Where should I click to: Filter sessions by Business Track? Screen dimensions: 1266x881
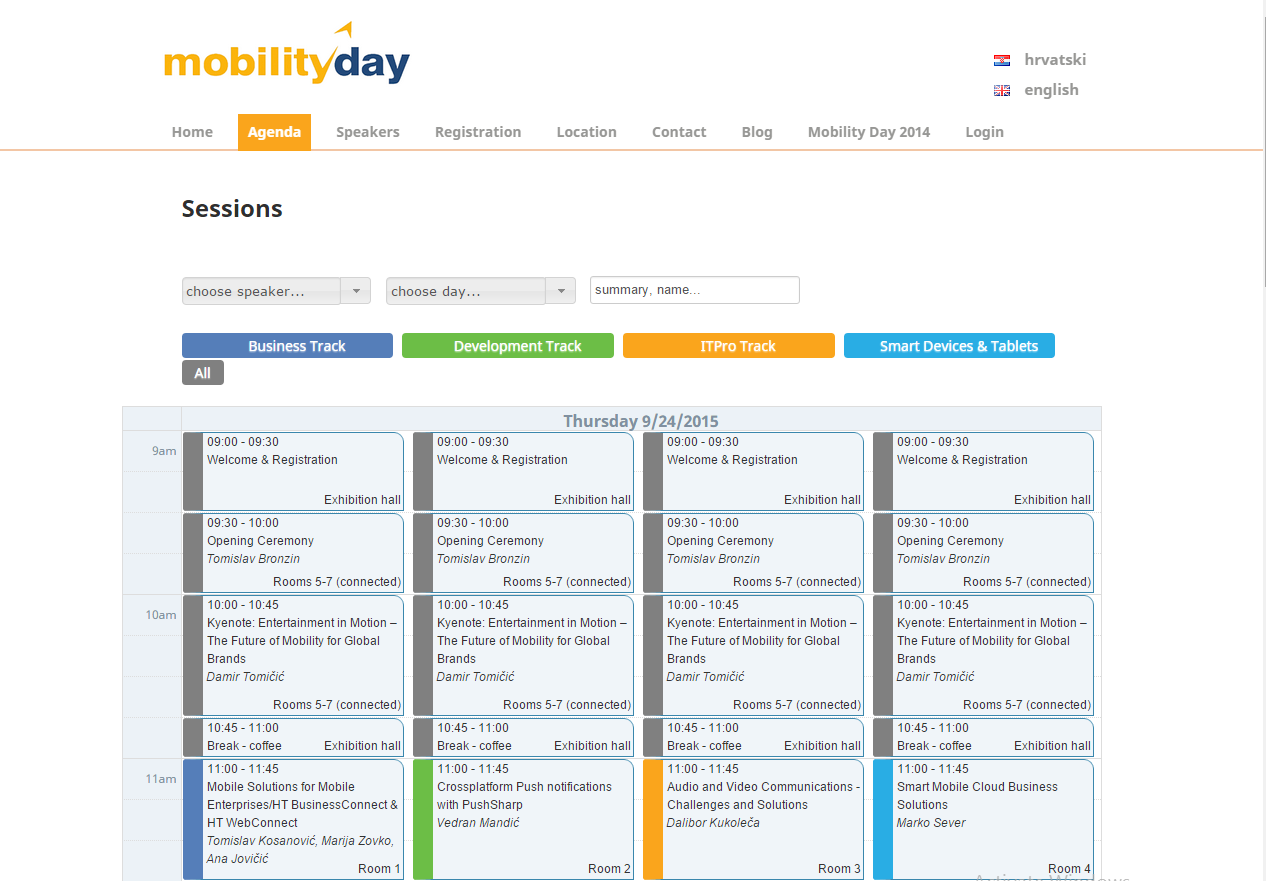pyautogui.click(x=287, y=346)
